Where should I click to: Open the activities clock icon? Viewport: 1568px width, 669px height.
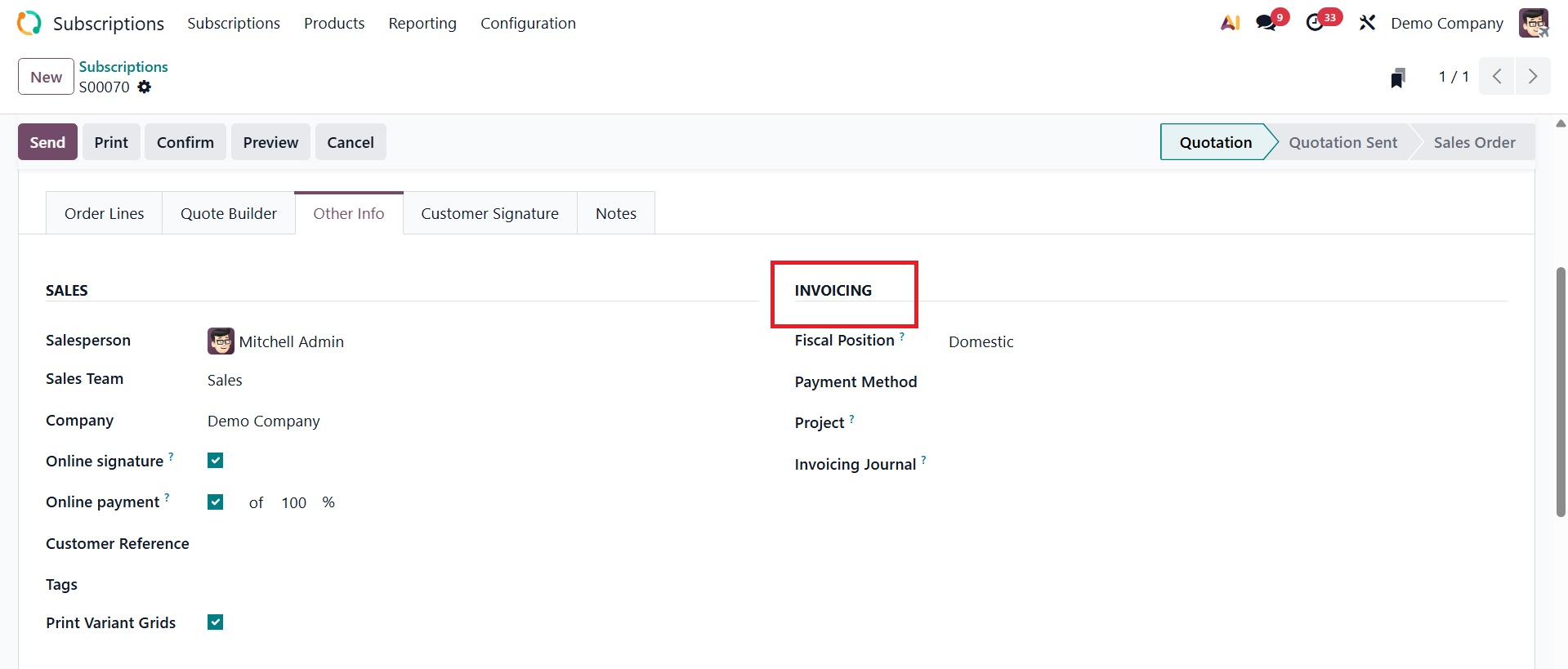1316,23
